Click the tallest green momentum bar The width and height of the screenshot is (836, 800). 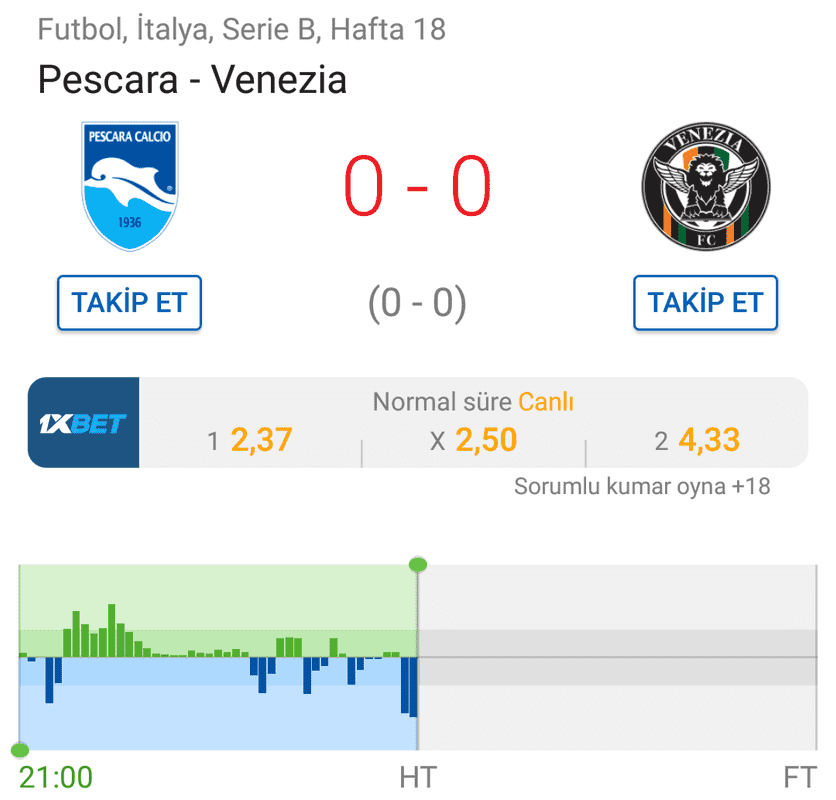click(111, 630)
